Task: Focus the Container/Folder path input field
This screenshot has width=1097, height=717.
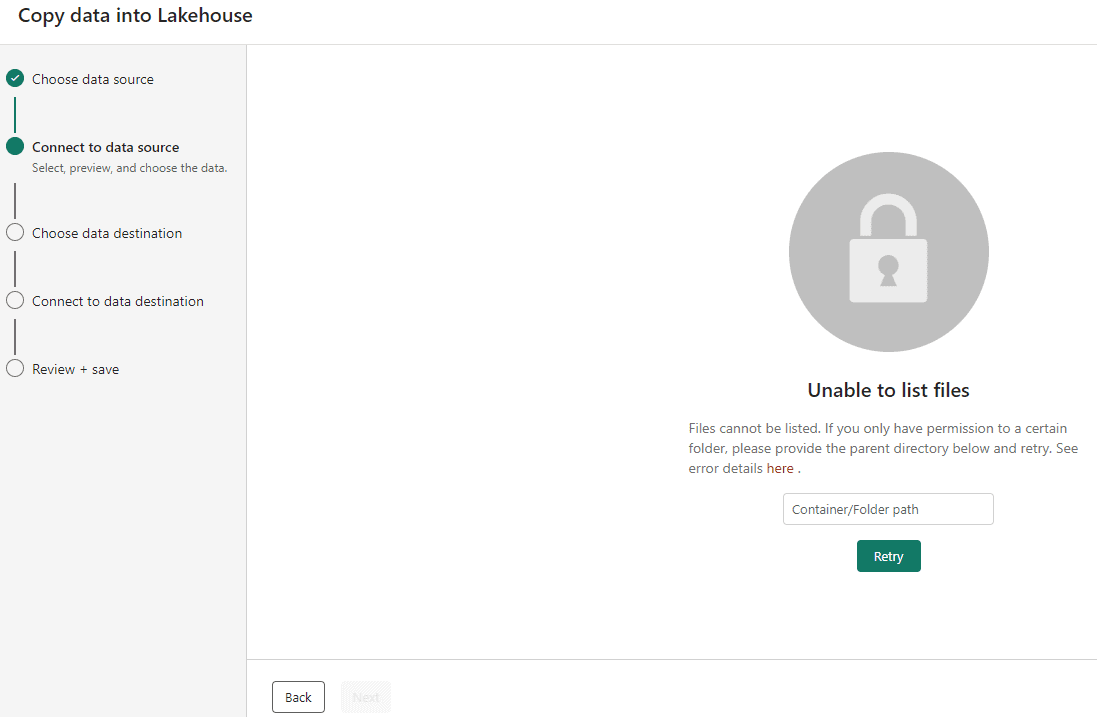Action: 888,509
